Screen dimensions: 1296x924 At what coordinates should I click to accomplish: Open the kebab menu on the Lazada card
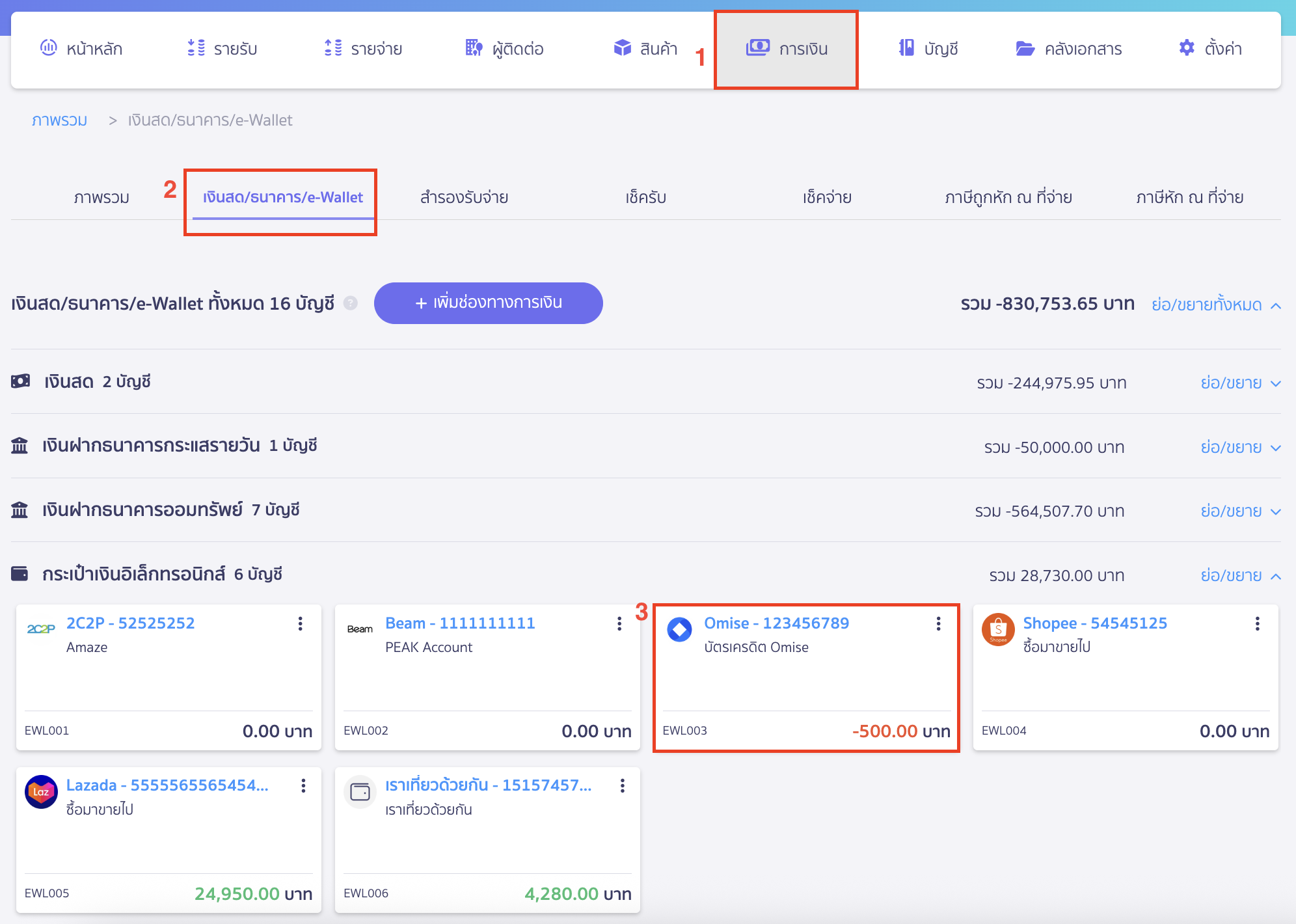[303, 786]
